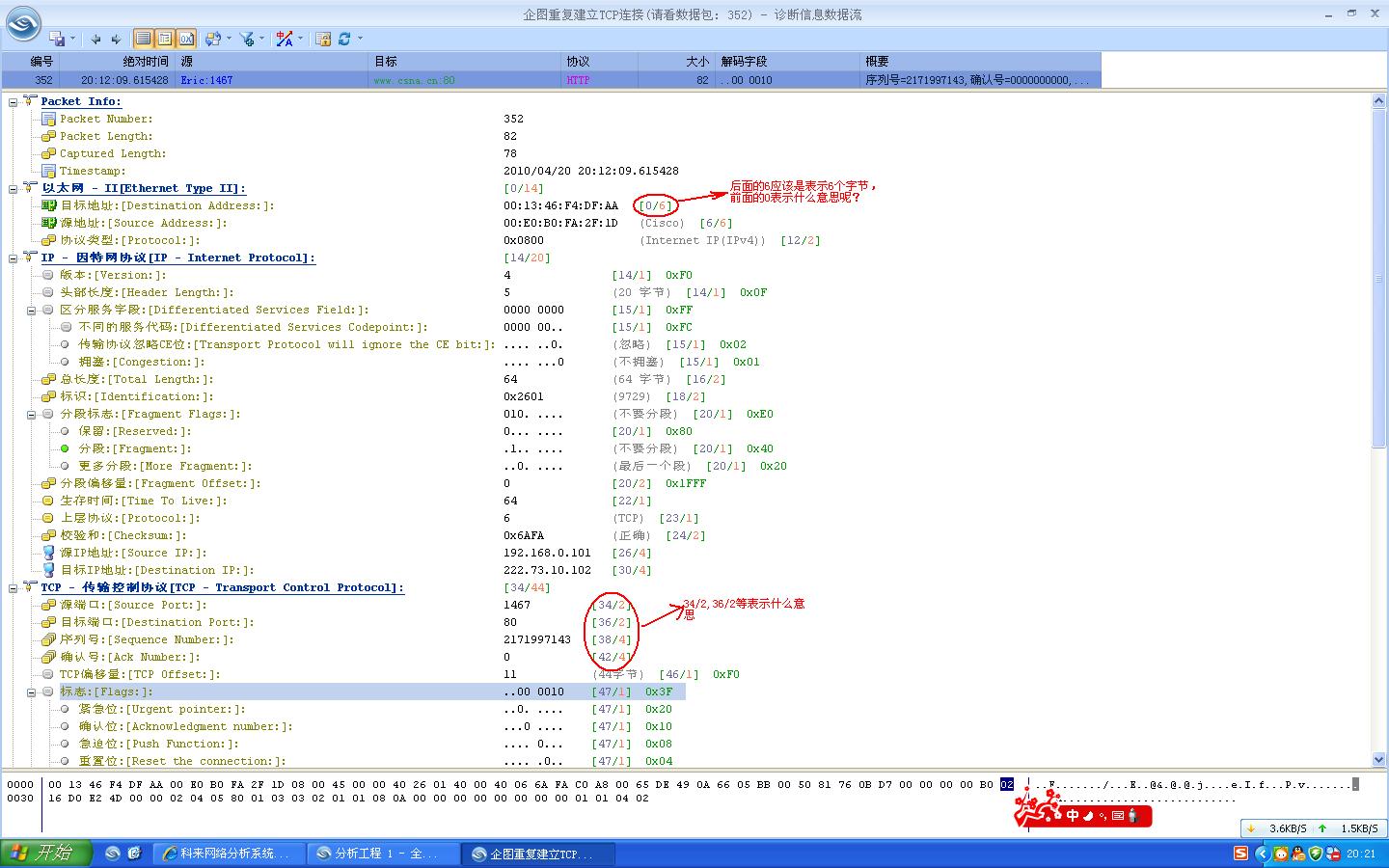Collapse the Fragment Flags node
The width and height of the screenshot is (1389, 868).
pyautogui.click(x=31, y=414)
